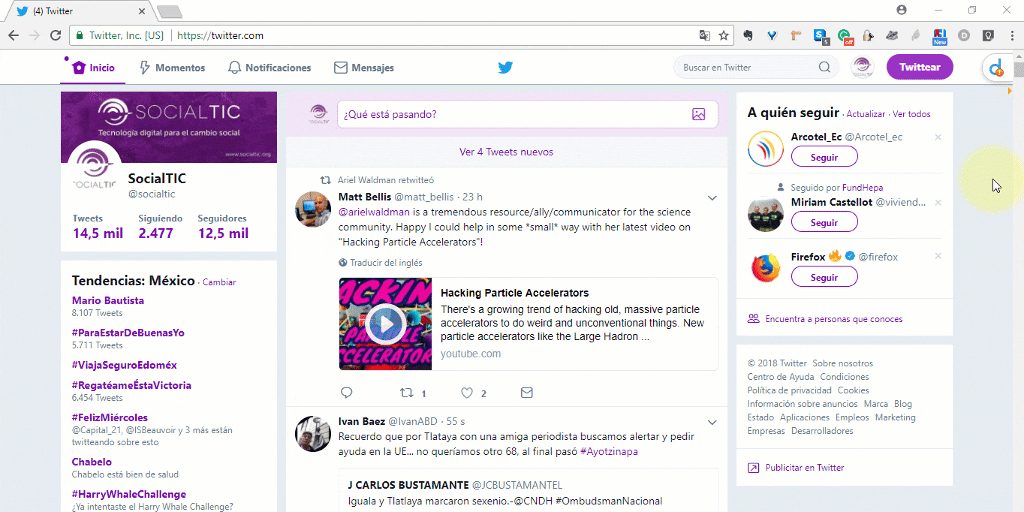Open the Chabelo trend
Image resolution: width=1024 pixels, height=512 pixels.
click(91, 462)
